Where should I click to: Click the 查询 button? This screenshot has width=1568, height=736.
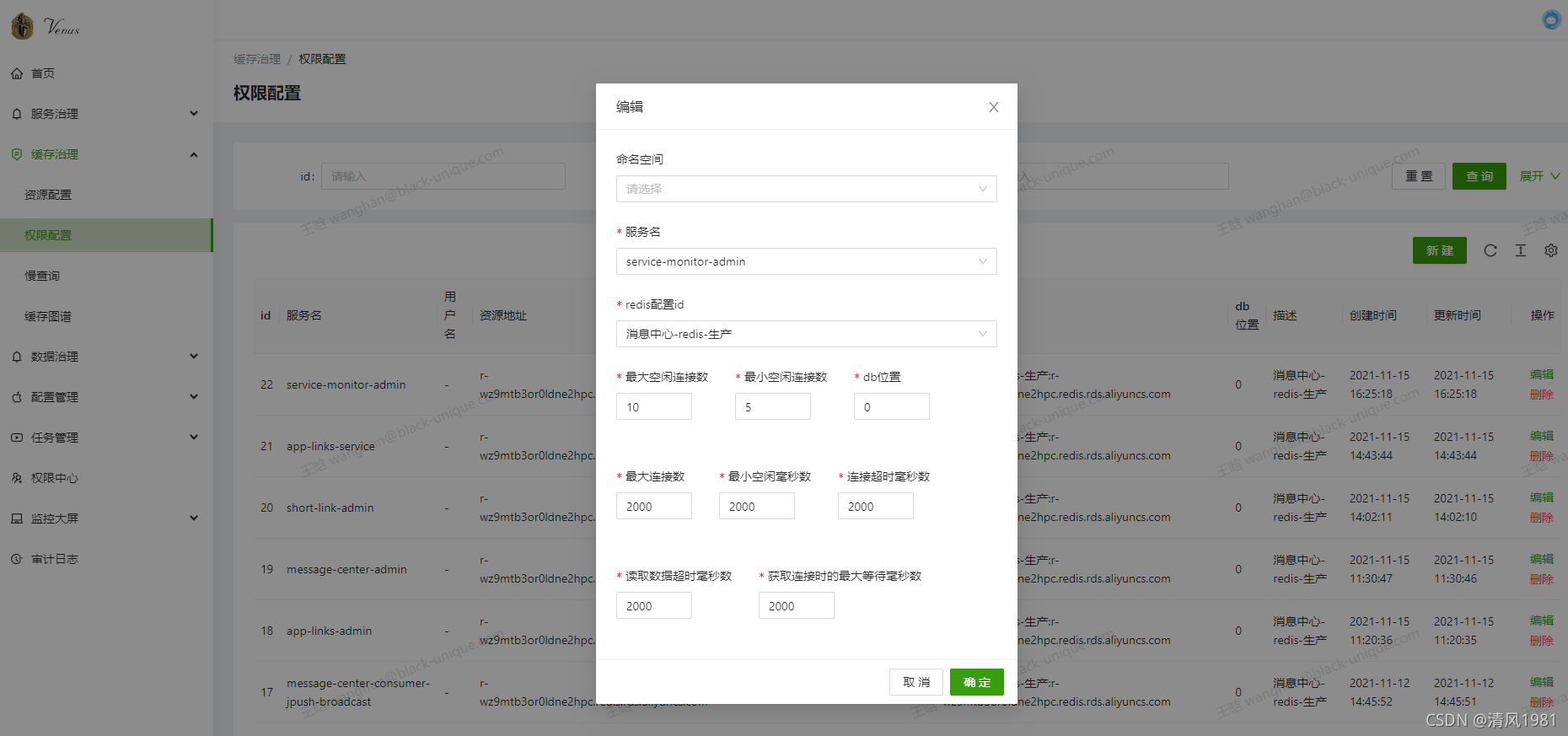pos(1479,176)
